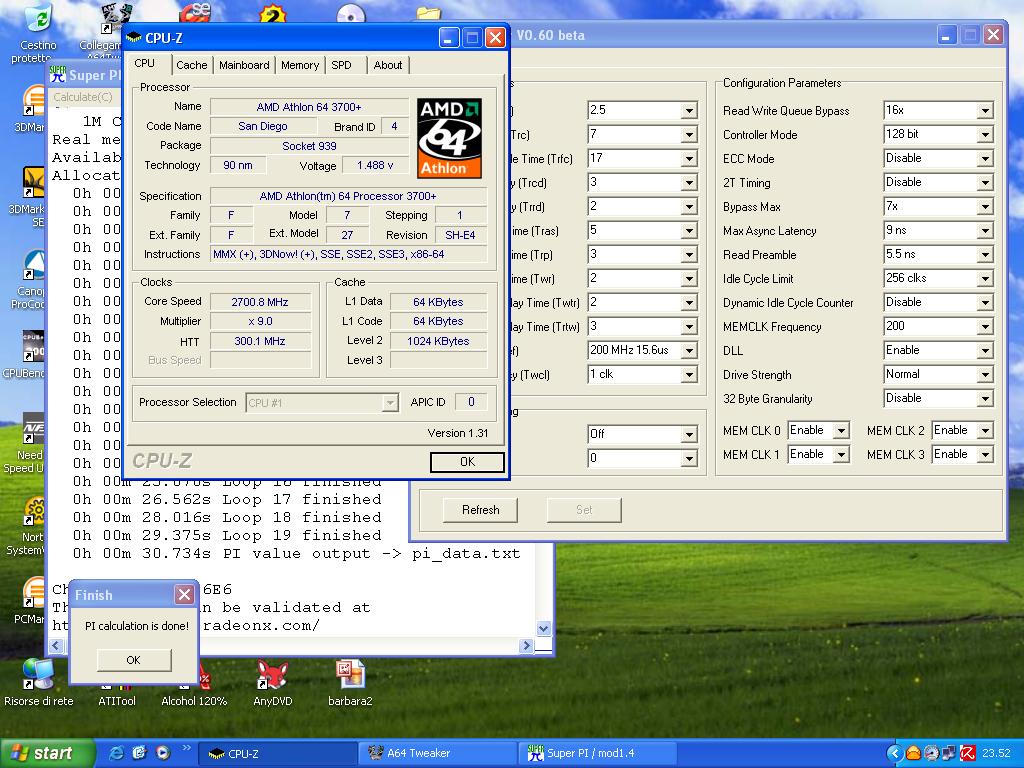
Task: Open the 2T Timing dropdown
Action: point(985,183)
